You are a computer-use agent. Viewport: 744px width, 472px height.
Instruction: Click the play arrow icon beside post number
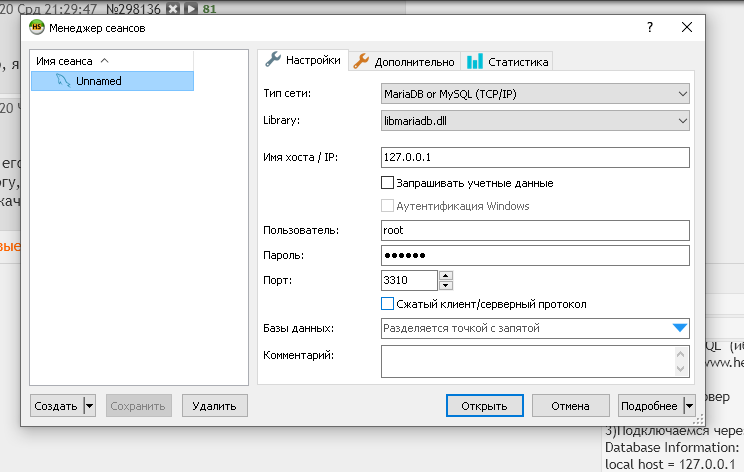[x=190, y=9]
